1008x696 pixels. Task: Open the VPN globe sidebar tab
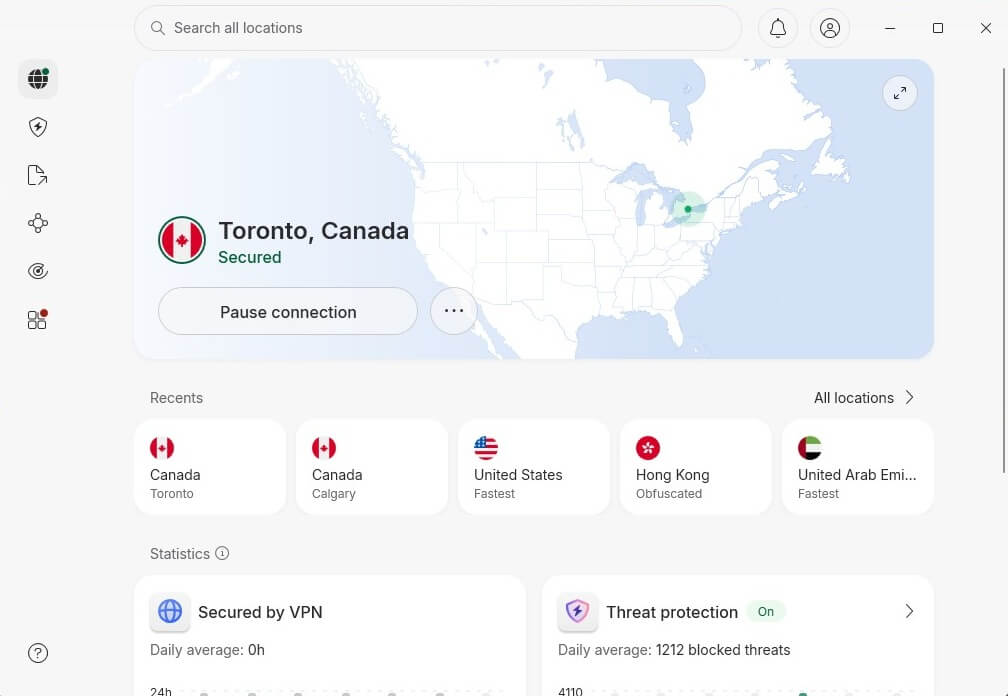(x=38, y=79)
